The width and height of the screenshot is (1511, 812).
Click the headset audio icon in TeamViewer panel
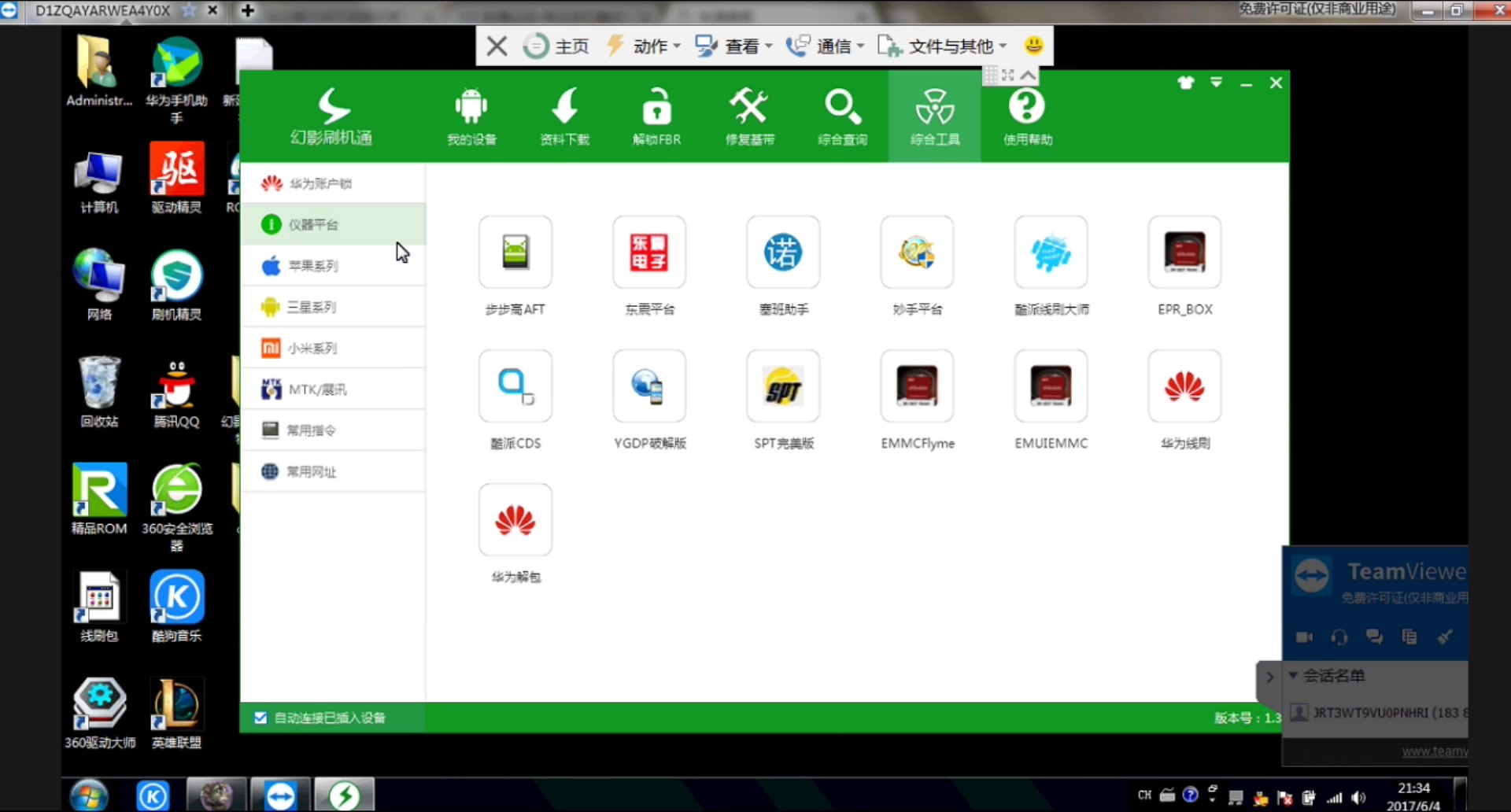point(1339,637)
